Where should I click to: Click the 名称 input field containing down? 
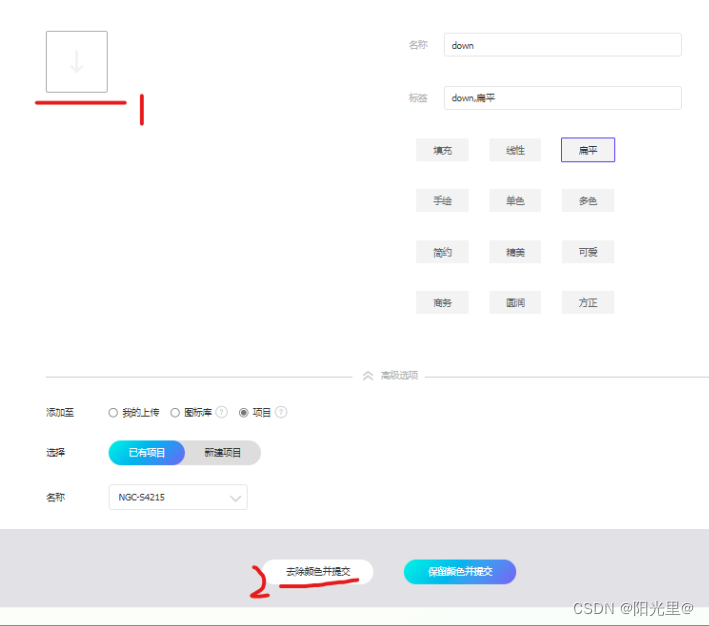(x=562, y=45)
